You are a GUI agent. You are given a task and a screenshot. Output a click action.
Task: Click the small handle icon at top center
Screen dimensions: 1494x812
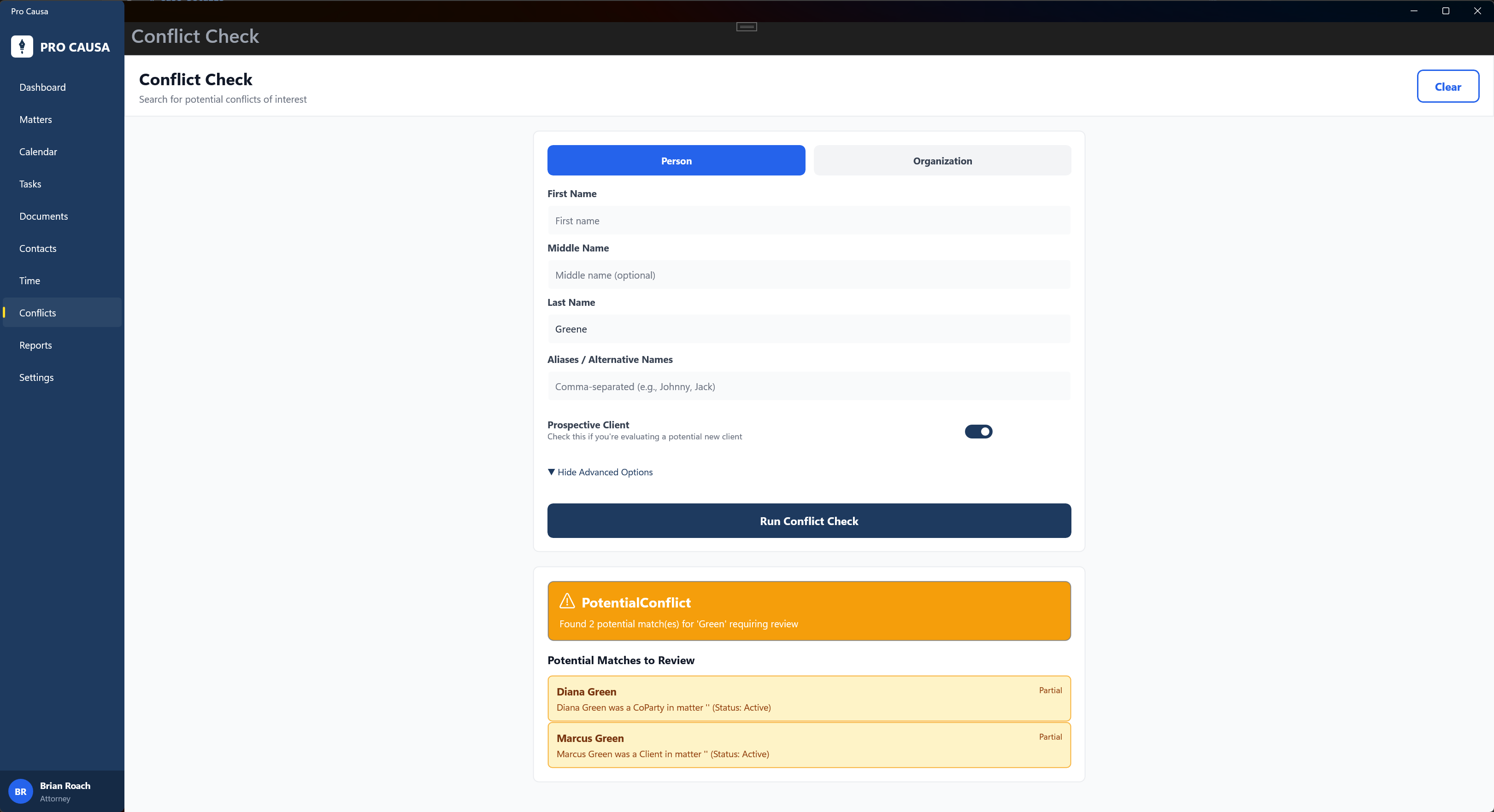747,27
